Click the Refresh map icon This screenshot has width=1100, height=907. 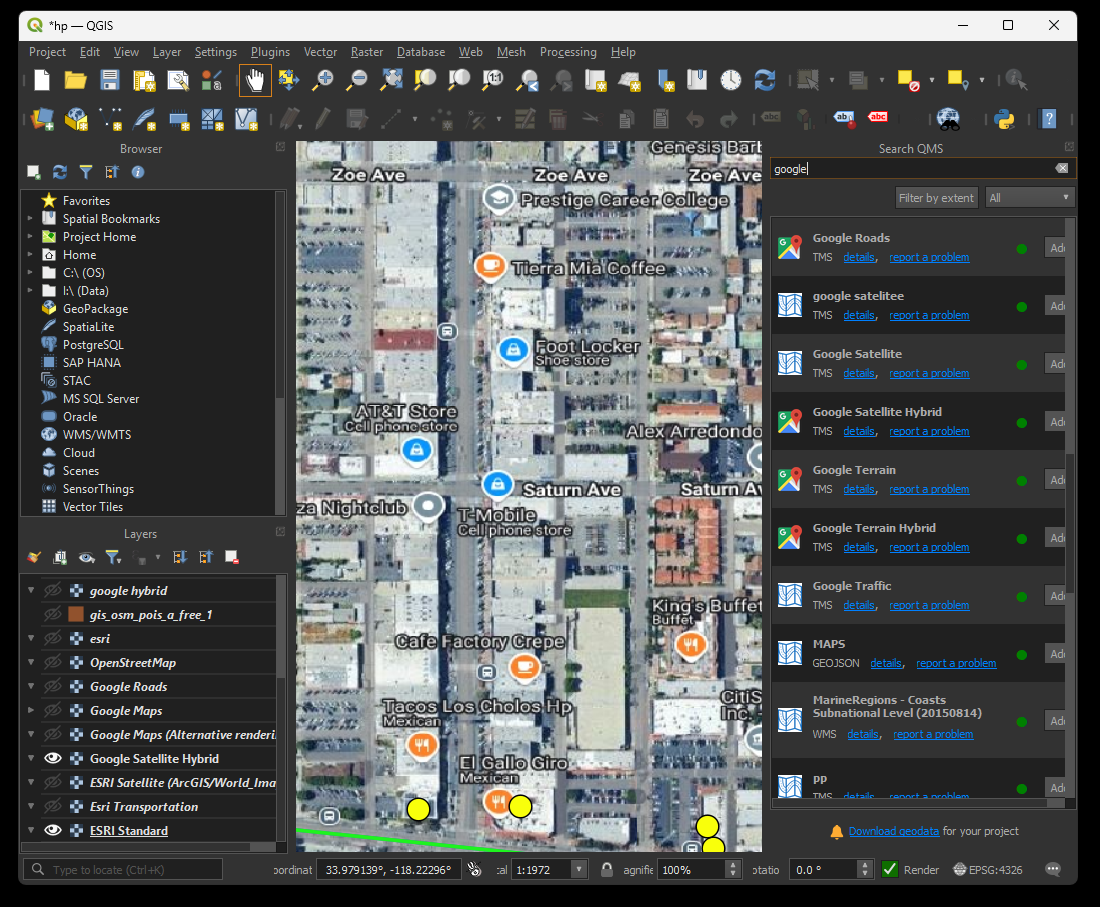click(x=765, y=80)
